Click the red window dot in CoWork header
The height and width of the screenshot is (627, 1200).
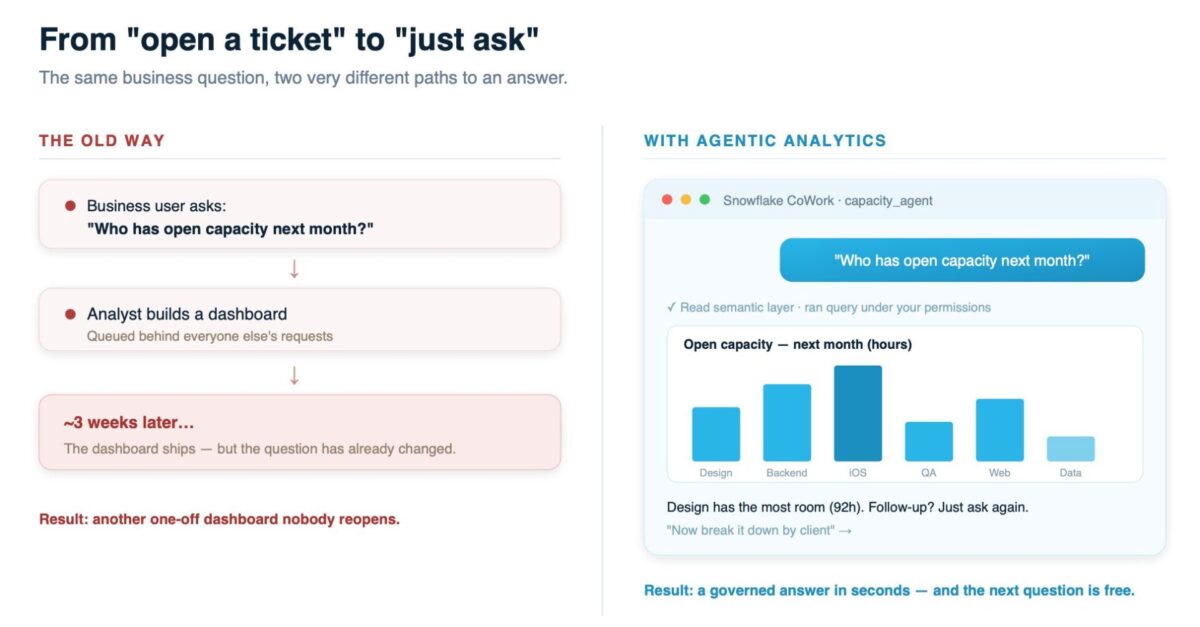click(667, 200)
